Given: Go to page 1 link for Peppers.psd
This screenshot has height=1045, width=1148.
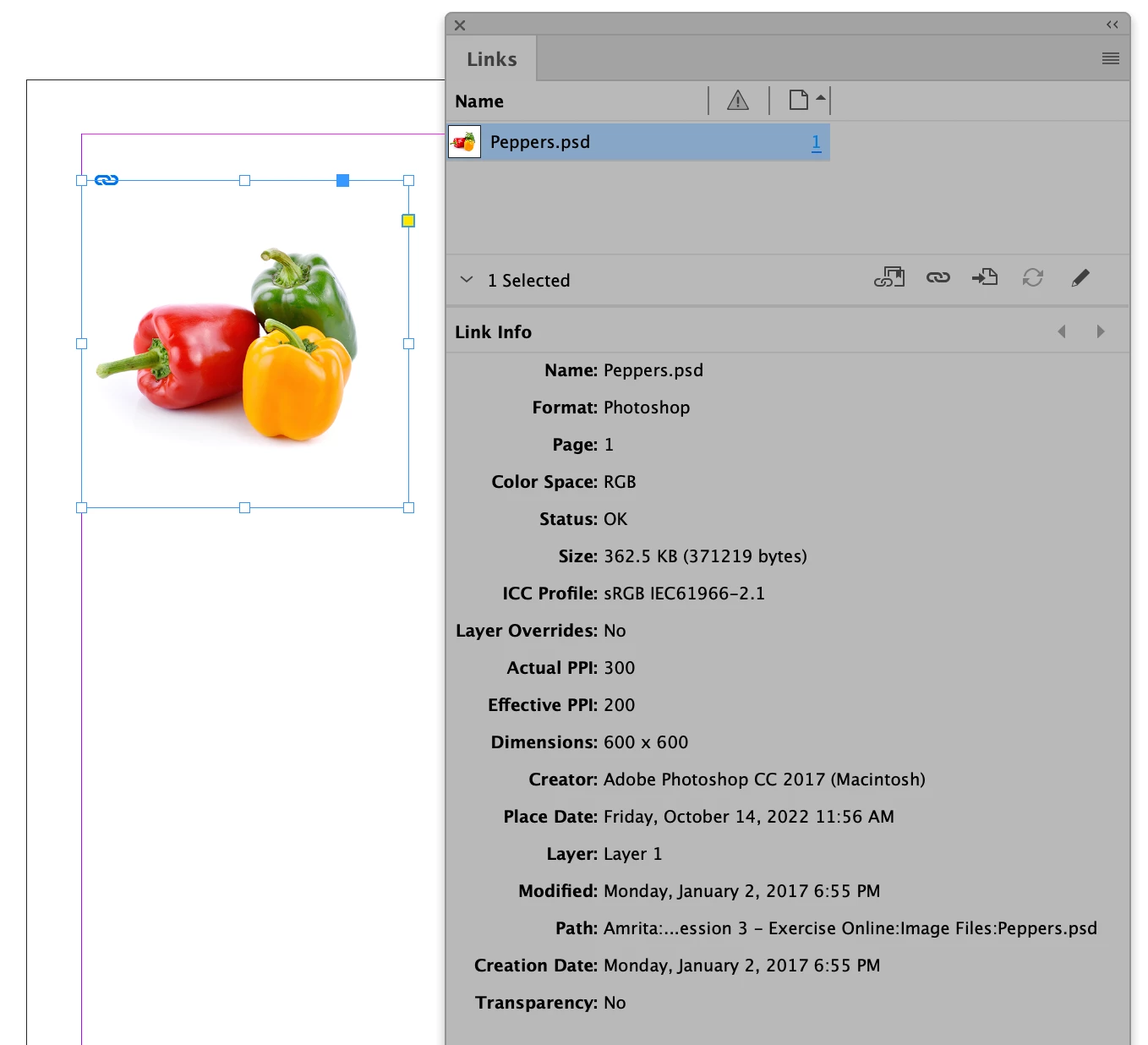Looking at the screenshot, I should point(817,142).
